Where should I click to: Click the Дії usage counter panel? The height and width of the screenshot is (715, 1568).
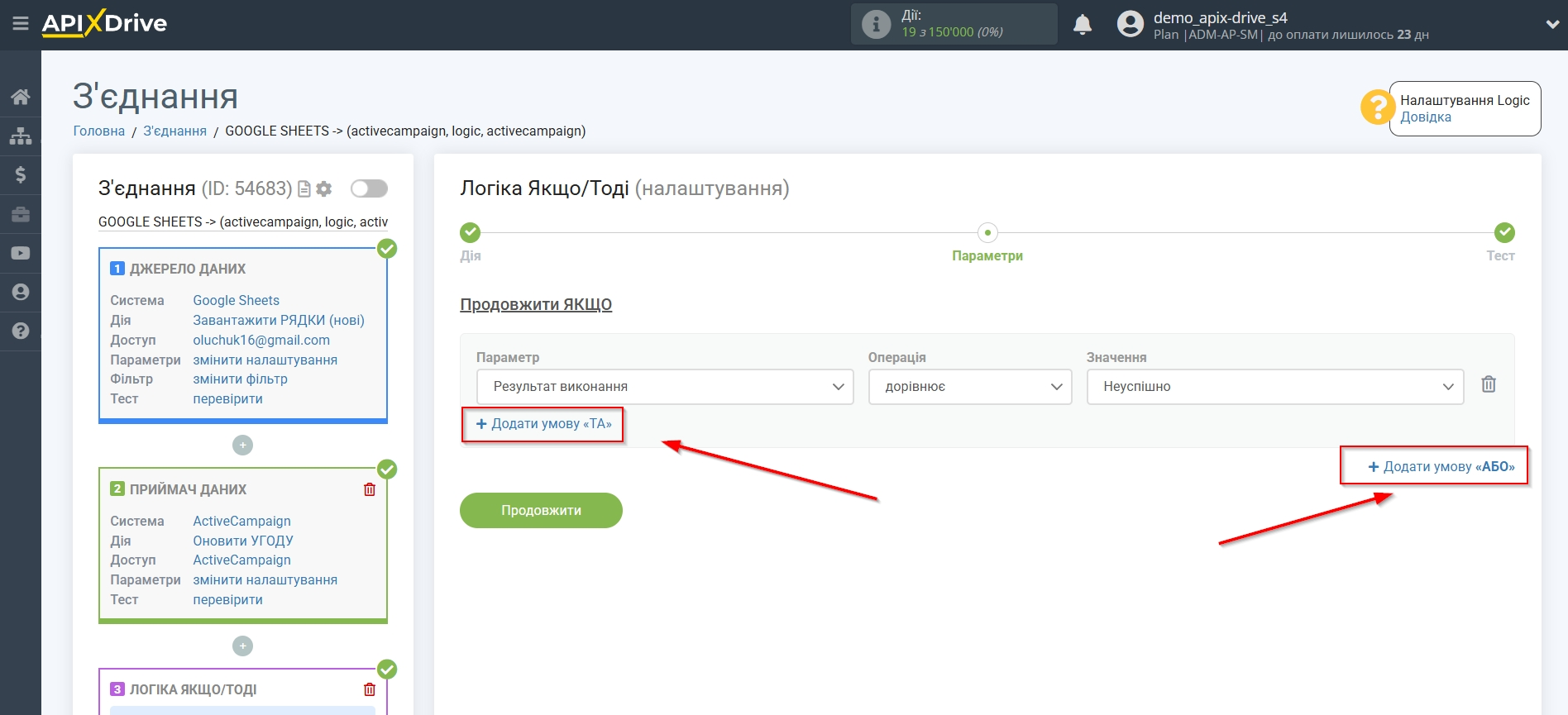(x=954, y=24)
